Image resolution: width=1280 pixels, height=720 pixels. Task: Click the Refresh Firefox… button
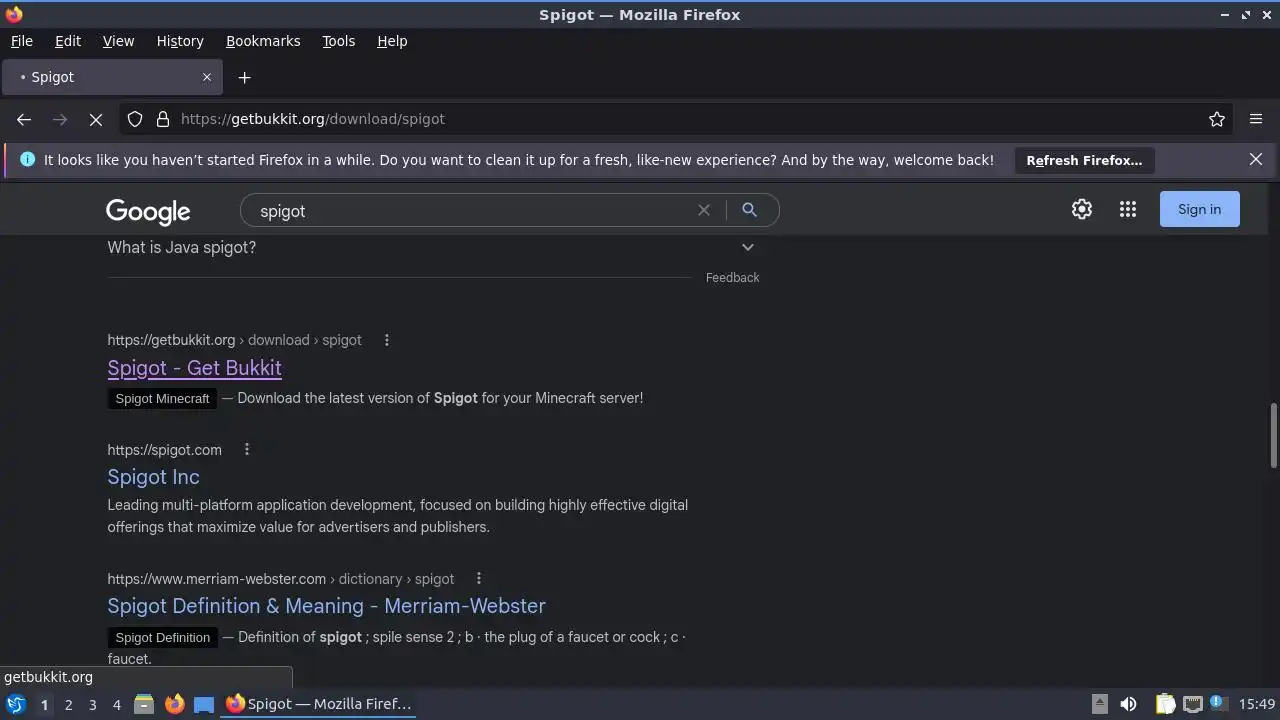pos(1084,160)
